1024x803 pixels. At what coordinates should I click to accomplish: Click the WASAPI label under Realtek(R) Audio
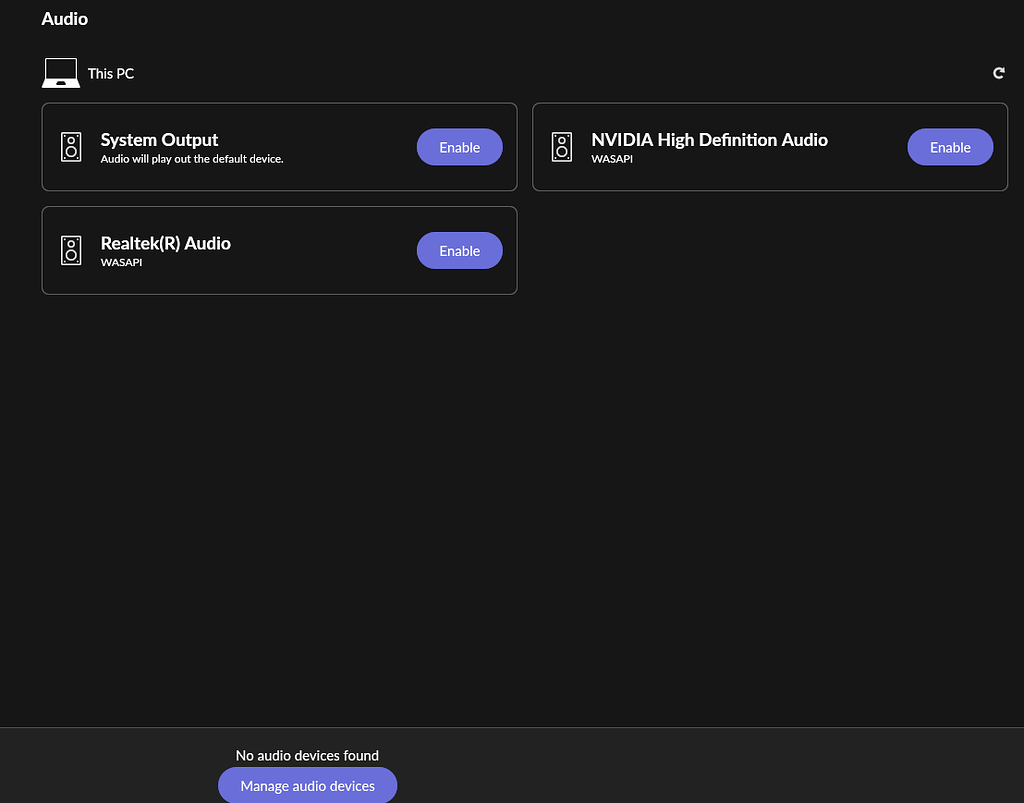(121, 262)
